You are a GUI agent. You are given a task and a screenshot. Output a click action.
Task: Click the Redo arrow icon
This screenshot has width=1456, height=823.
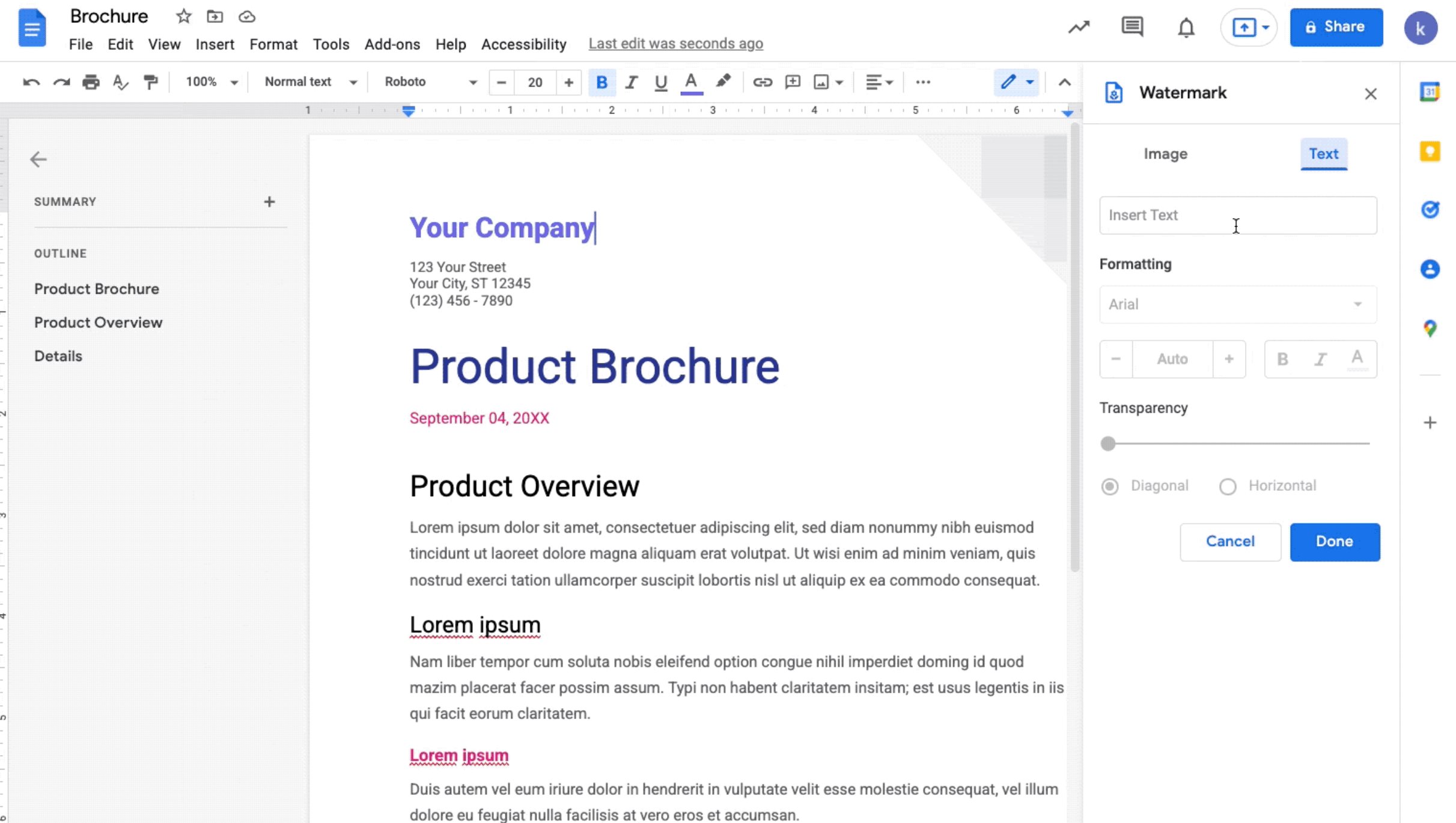[x=61, y=82]
